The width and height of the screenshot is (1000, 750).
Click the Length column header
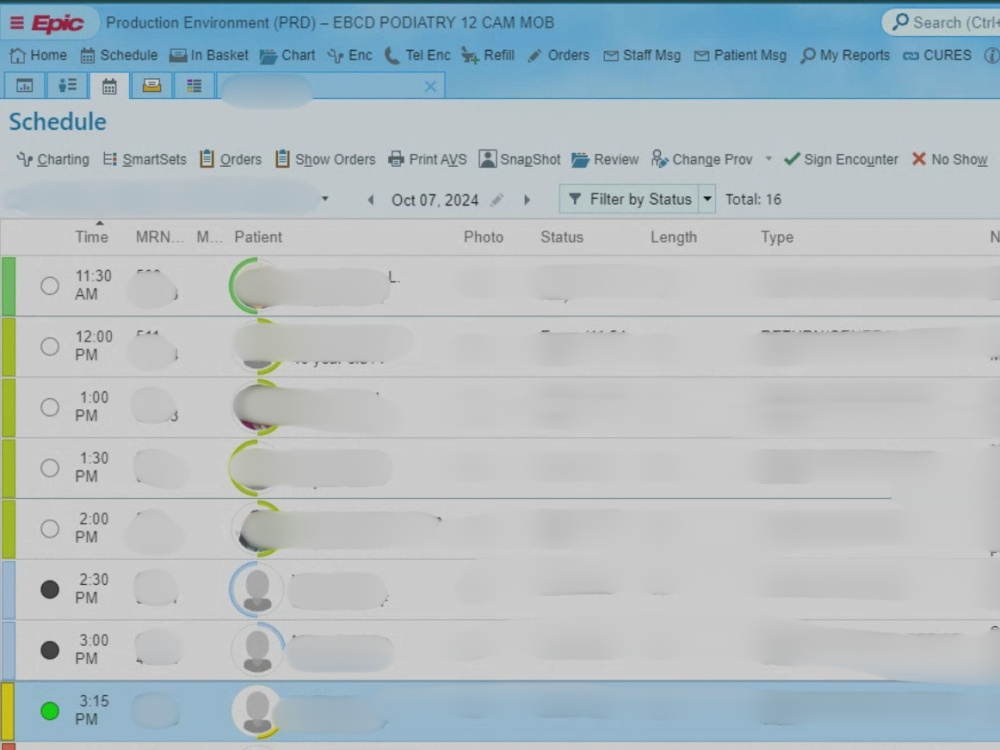point(673,237)
